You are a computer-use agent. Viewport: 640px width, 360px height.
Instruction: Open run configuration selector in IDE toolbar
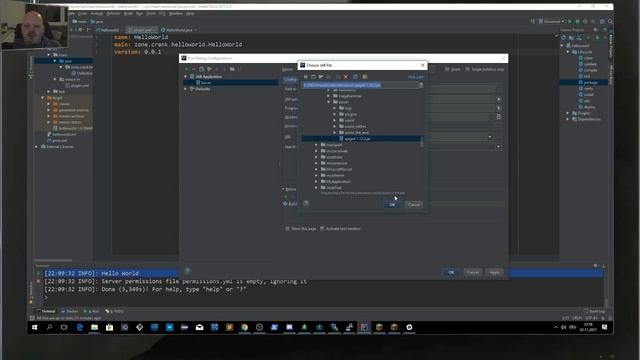pos(551,21)
